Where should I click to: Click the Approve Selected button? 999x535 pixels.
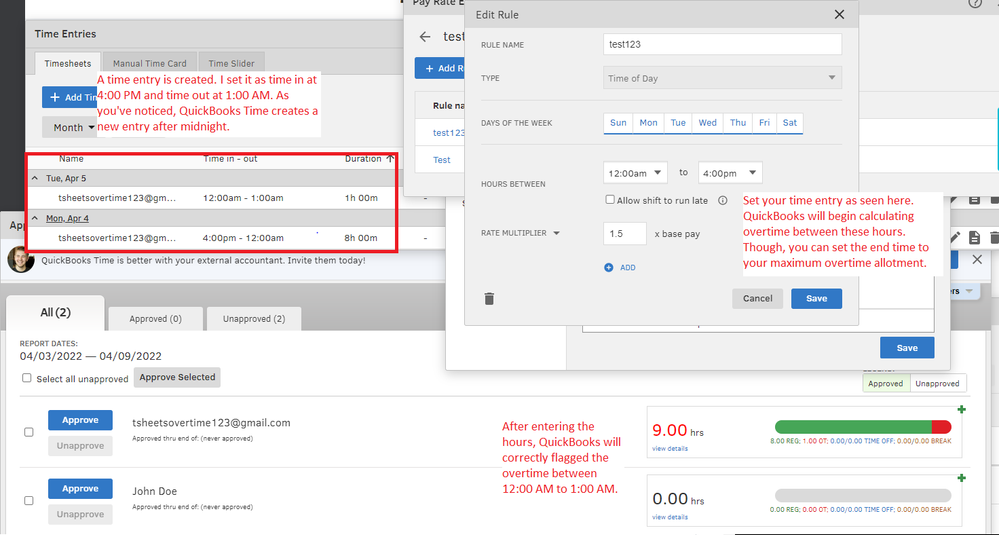pyautogui.click(x=177, y=377)
